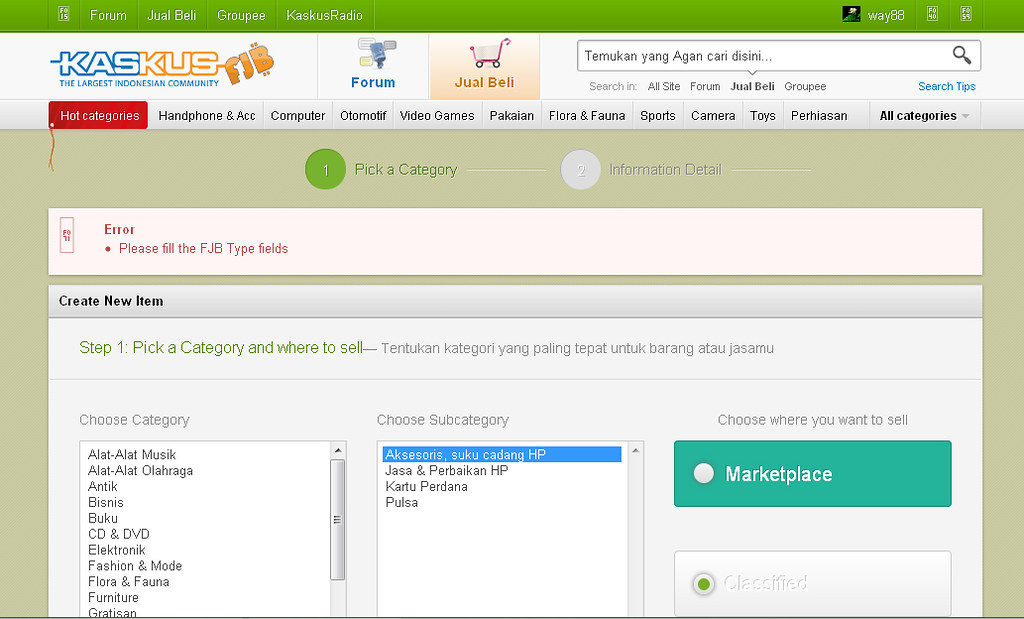Select 'Fashion & Mode' in the Category list
The width and height of the screenshot is (1024, 619).
135,565
